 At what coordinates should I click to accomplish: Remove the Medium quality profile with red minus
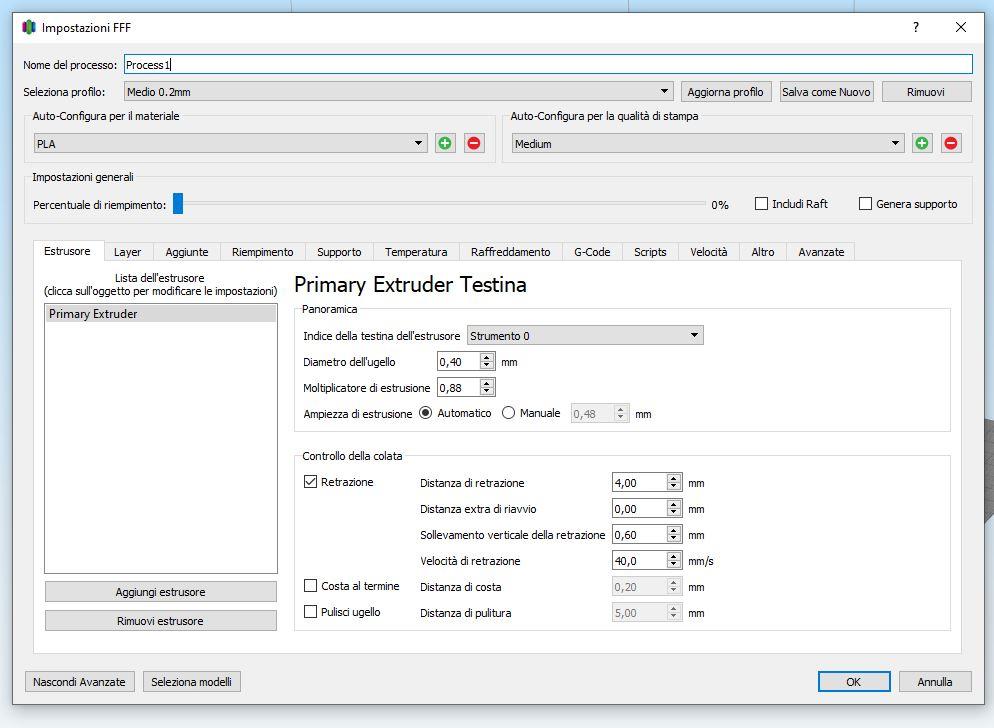[951, 143]
